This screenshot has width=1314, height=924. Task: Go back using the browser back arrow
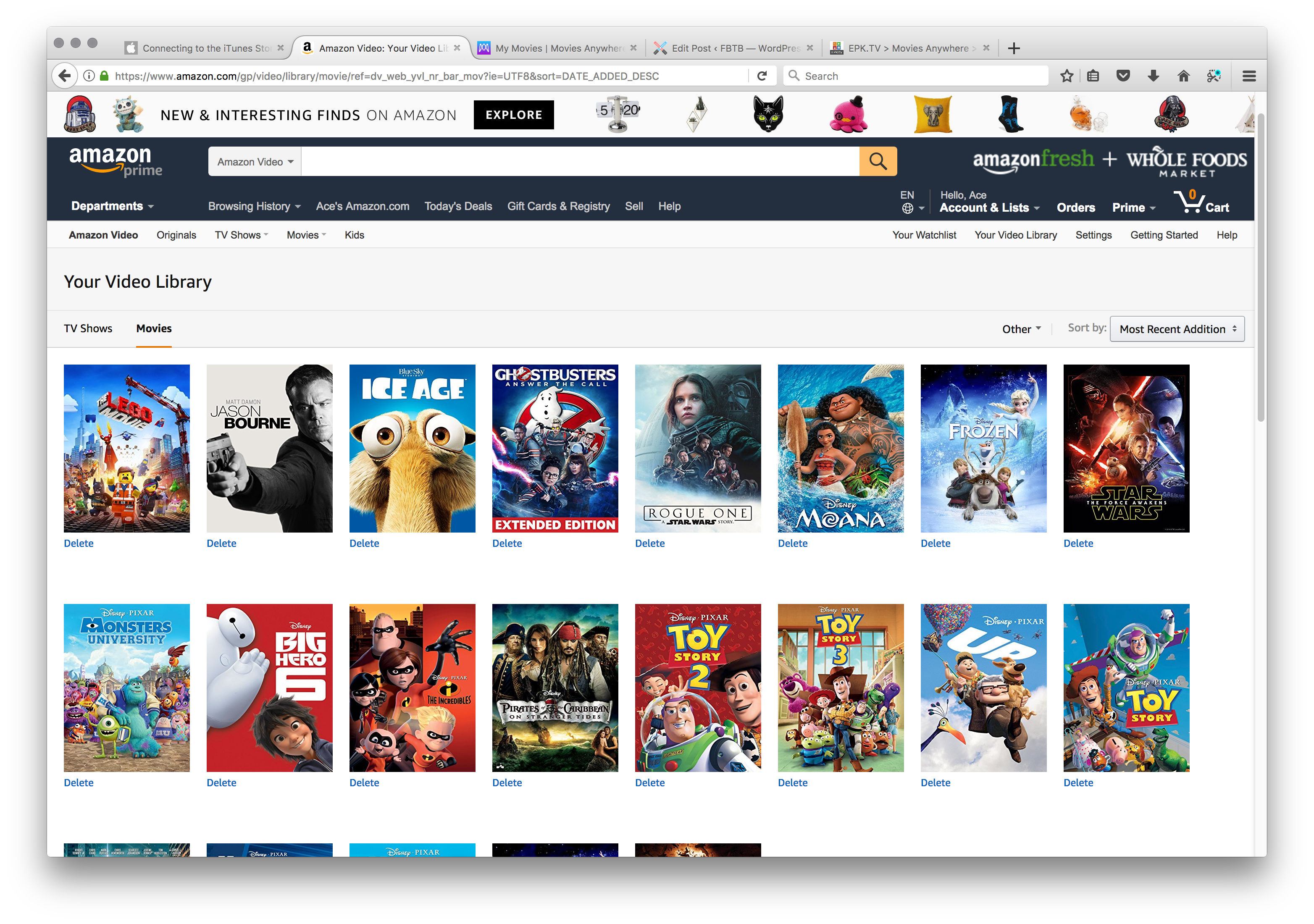65,76
